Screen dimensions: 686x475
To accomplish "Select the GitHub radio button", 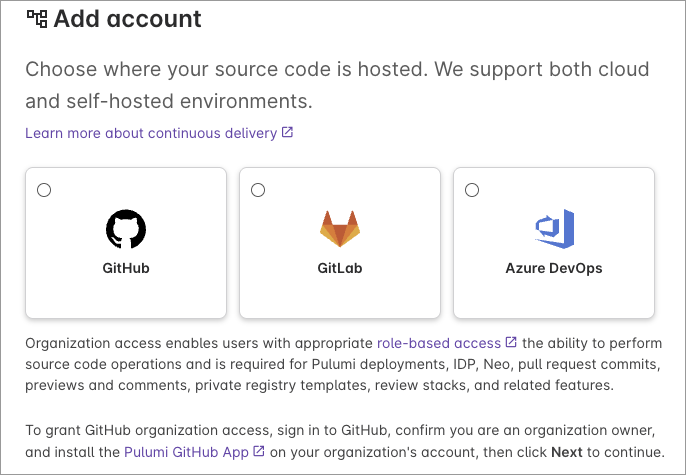I will pos(44,190).
